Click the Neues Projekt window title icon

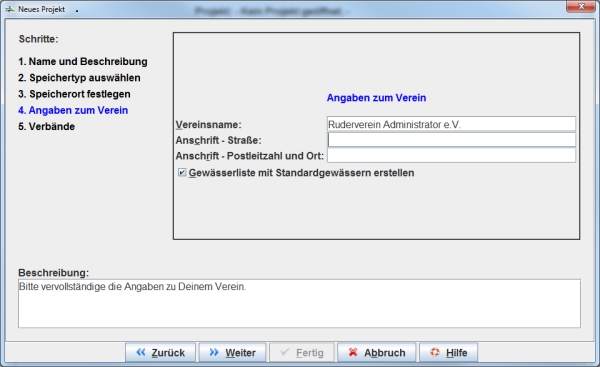pyautogui.click(x=10, y=9)
